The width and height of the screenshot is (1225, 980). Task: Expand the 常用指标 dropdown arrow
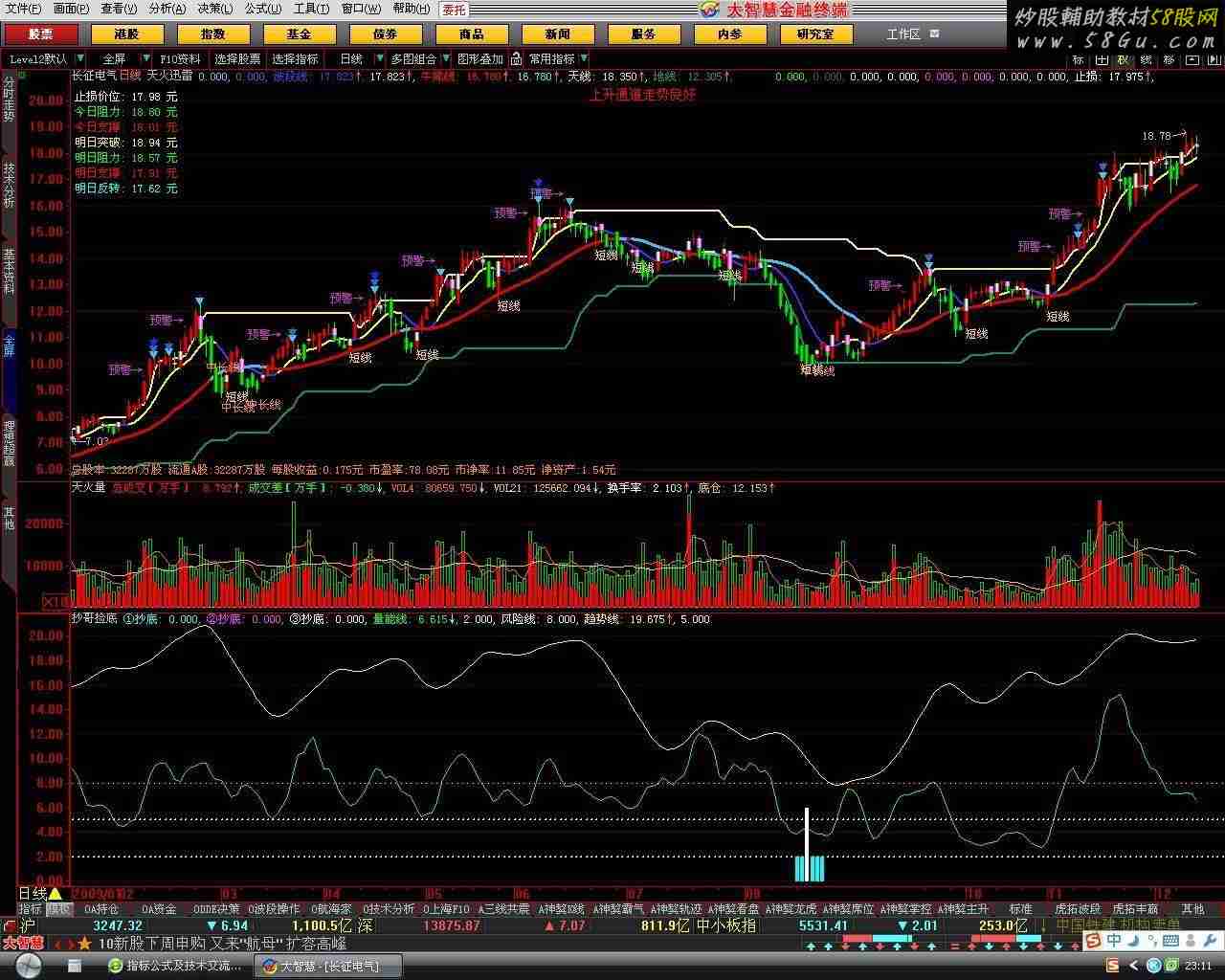point(584,58)
